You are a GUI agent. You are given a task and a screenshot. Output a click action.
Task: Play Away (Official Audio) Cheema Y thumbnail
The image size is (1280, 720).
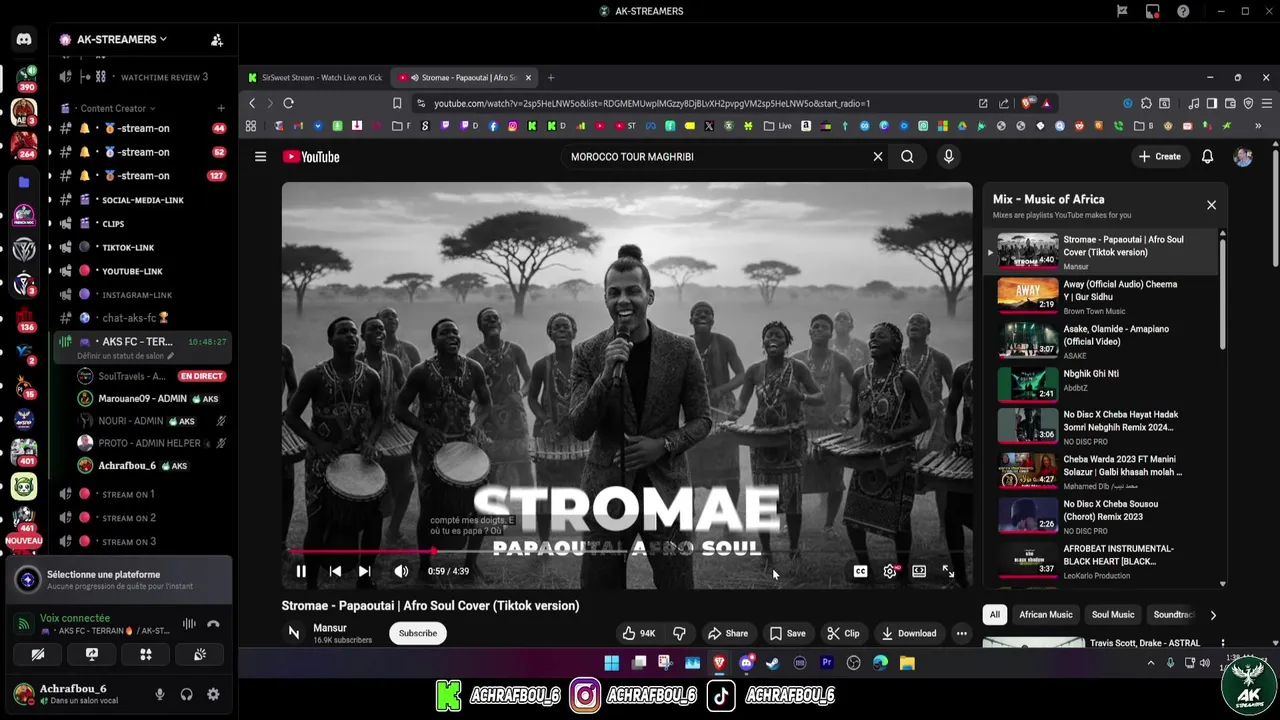(x=1027, y=295)
